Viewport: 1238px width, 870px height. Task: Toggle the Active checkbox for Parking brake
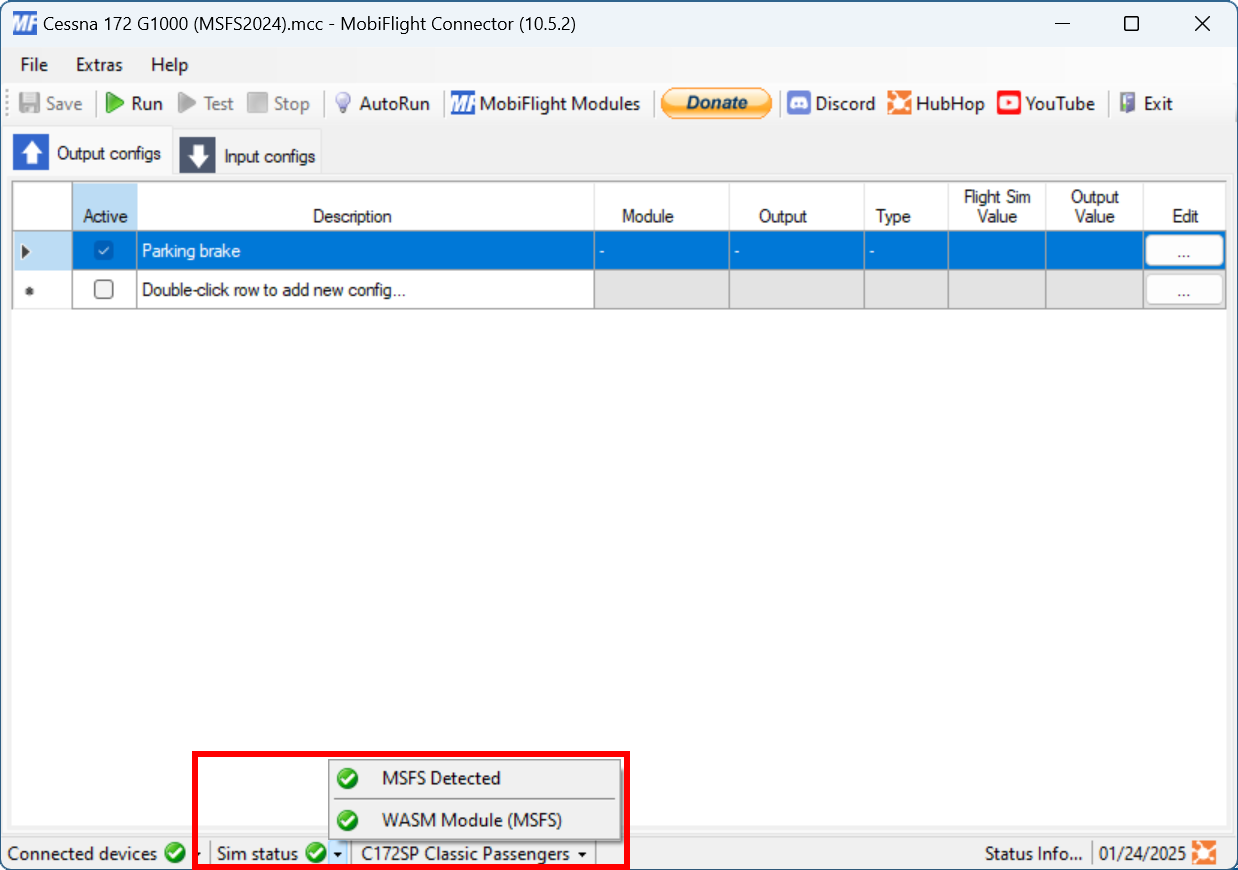click(104, 250)
